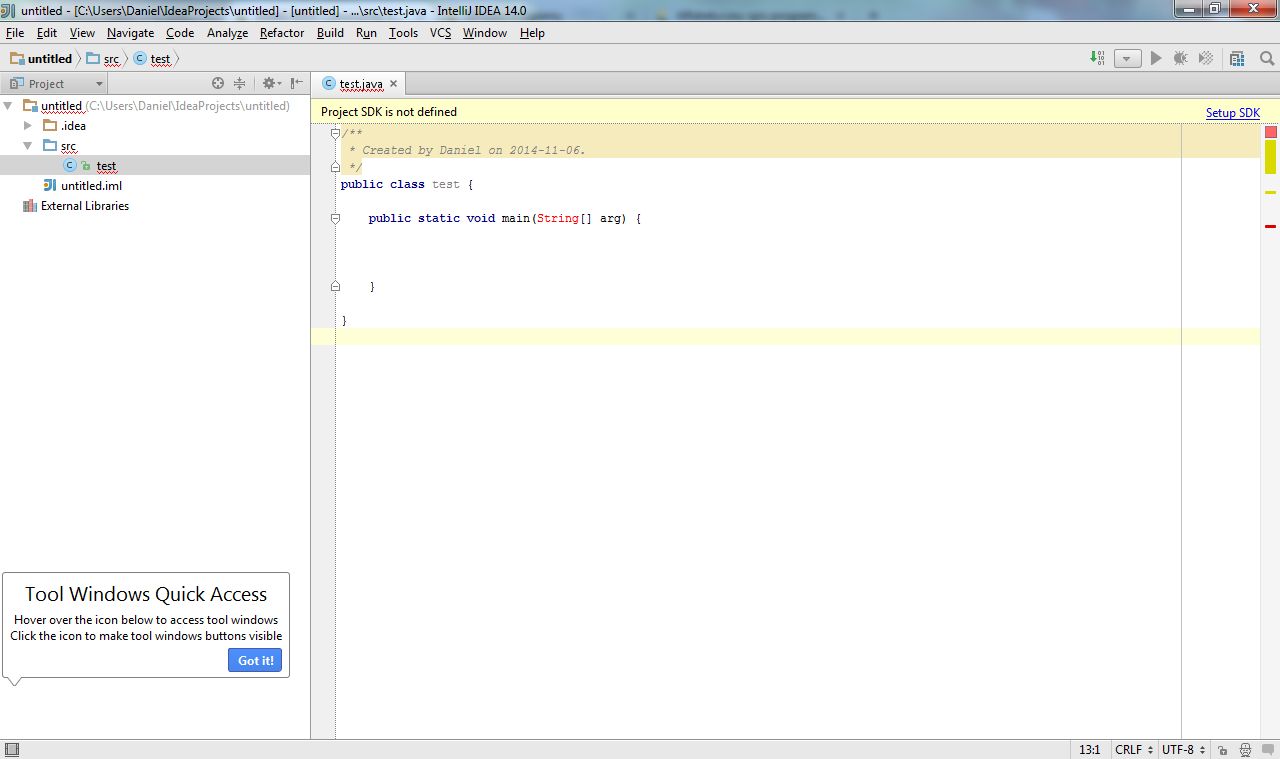Collapse the src folder in the project tree
1280x759 pixels.
click(x=29, y=145)
